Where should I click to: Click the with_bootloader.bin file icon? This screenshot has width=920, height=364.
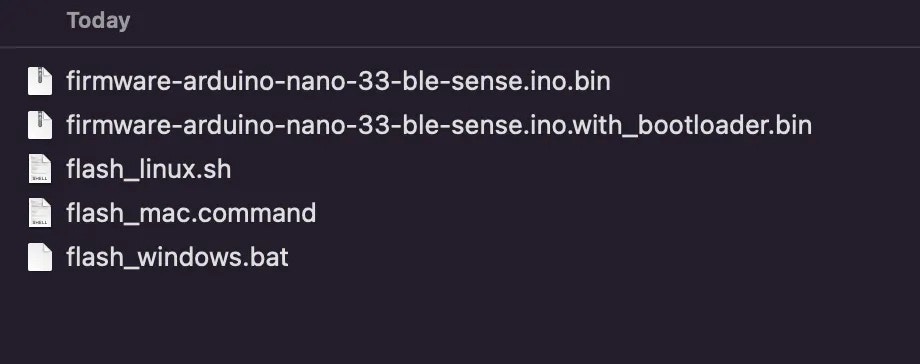click(x=40, y=125)
